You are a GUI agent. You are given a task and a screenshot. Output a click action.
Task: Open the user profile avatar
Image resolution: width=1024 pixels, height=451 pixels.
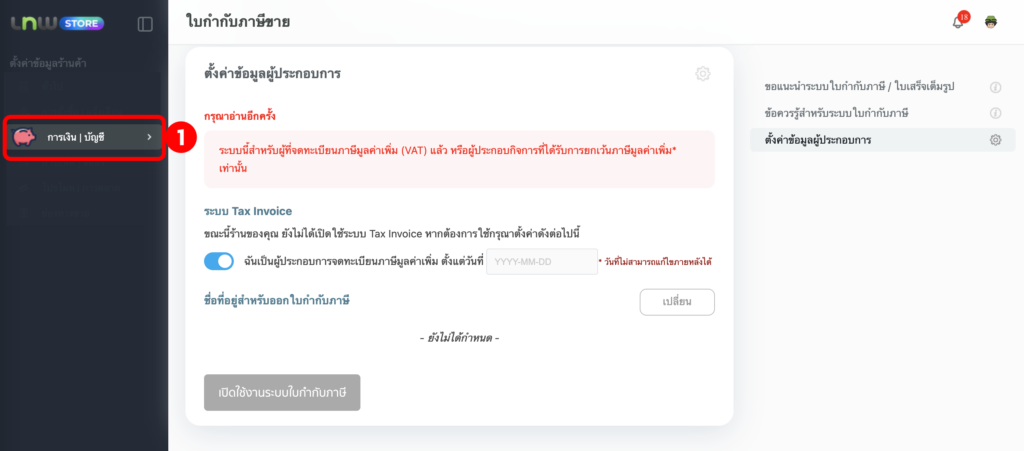992,22
